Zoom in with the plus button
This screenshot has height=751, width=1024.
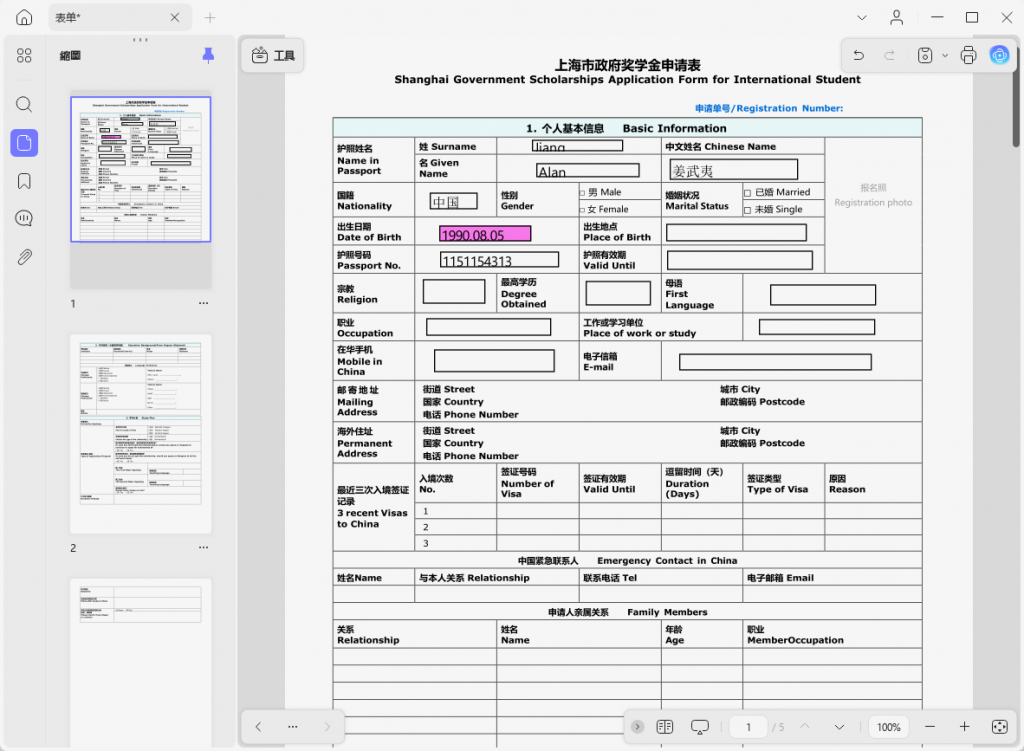point(964,726)
